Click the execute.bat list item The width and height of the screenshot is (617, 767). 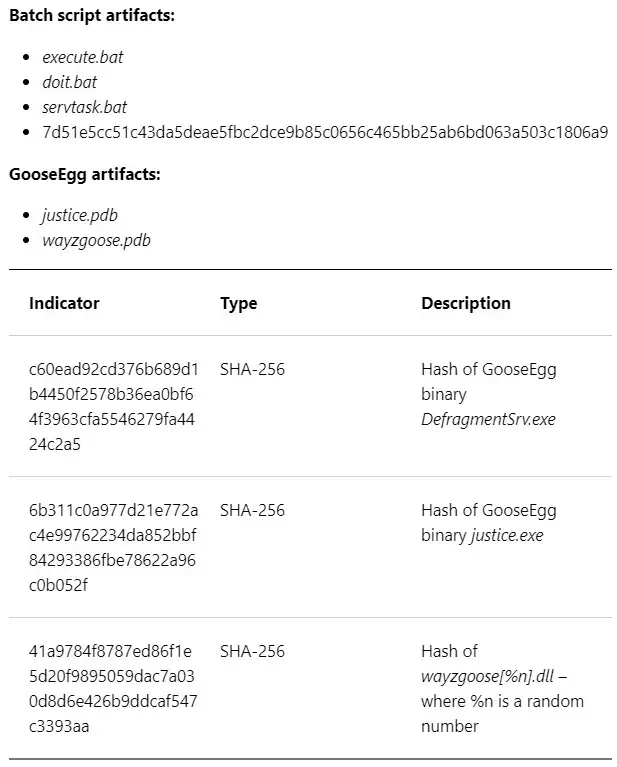point(83,57)
